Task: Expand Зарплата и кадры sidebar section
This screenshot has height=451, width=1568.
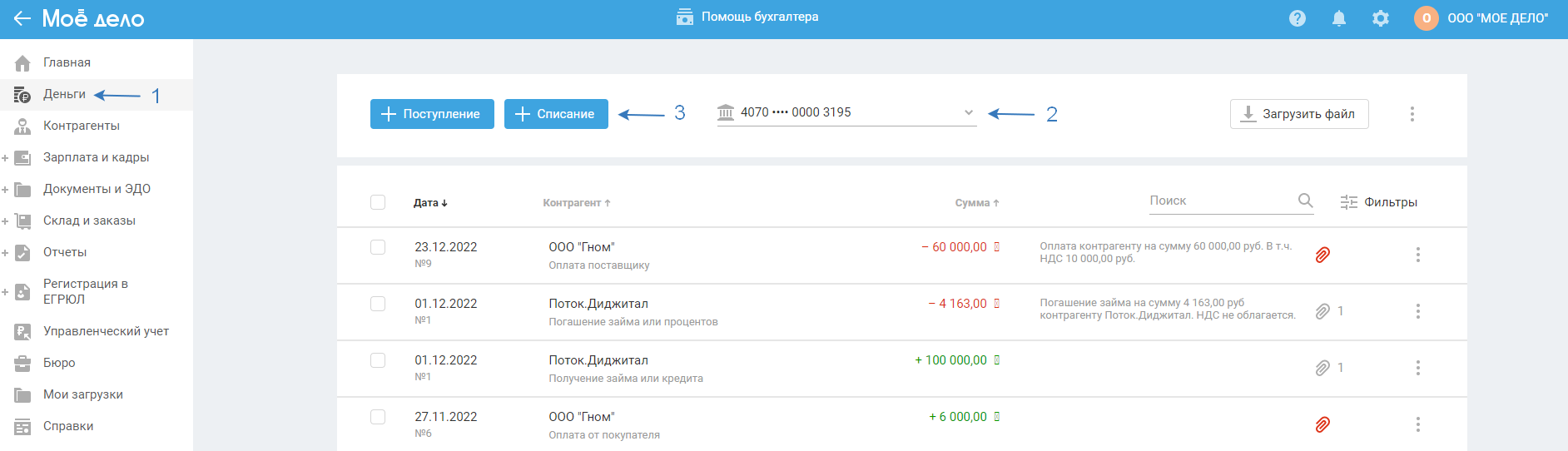Action: pos(5,157)
